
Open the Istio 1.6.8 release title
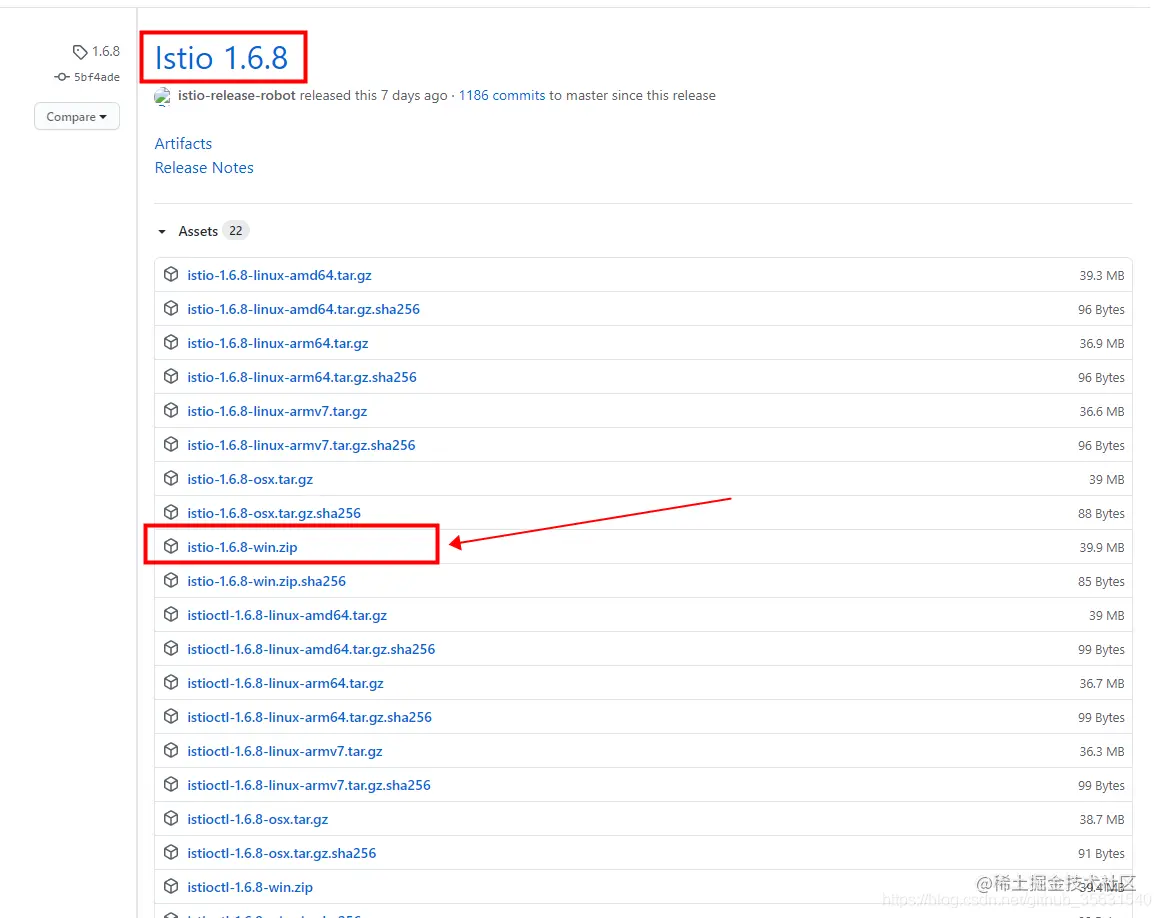point(221,58)
